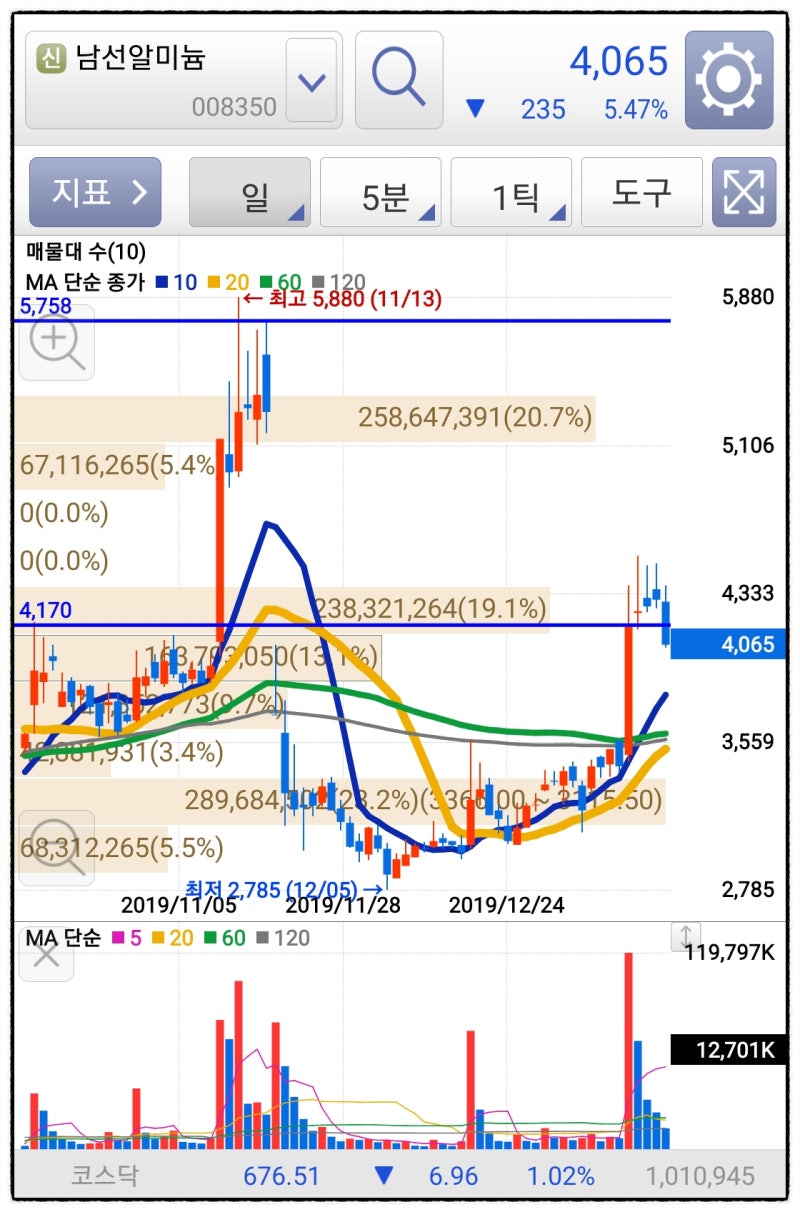Toggle the MA 120 line visibility

(x=341, y=281)
